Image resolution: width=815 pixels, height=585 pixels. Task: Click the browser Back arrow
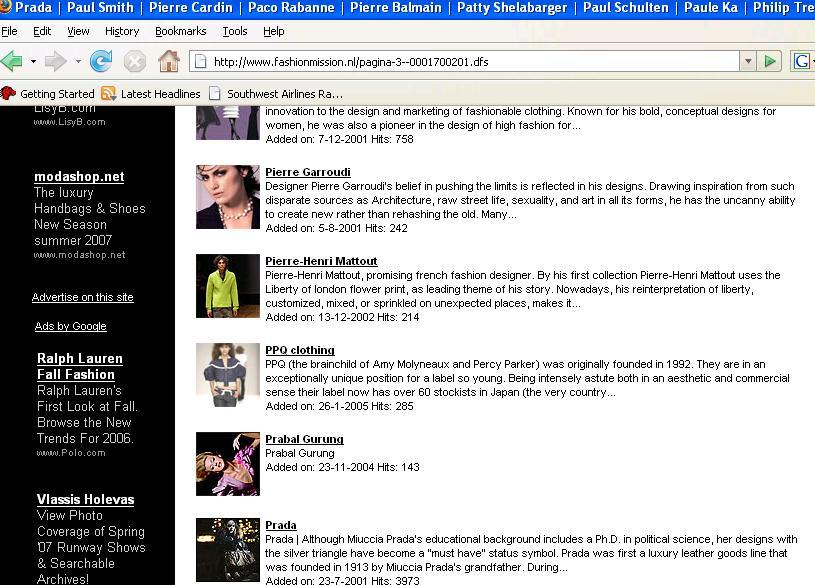tap(12, 62)
